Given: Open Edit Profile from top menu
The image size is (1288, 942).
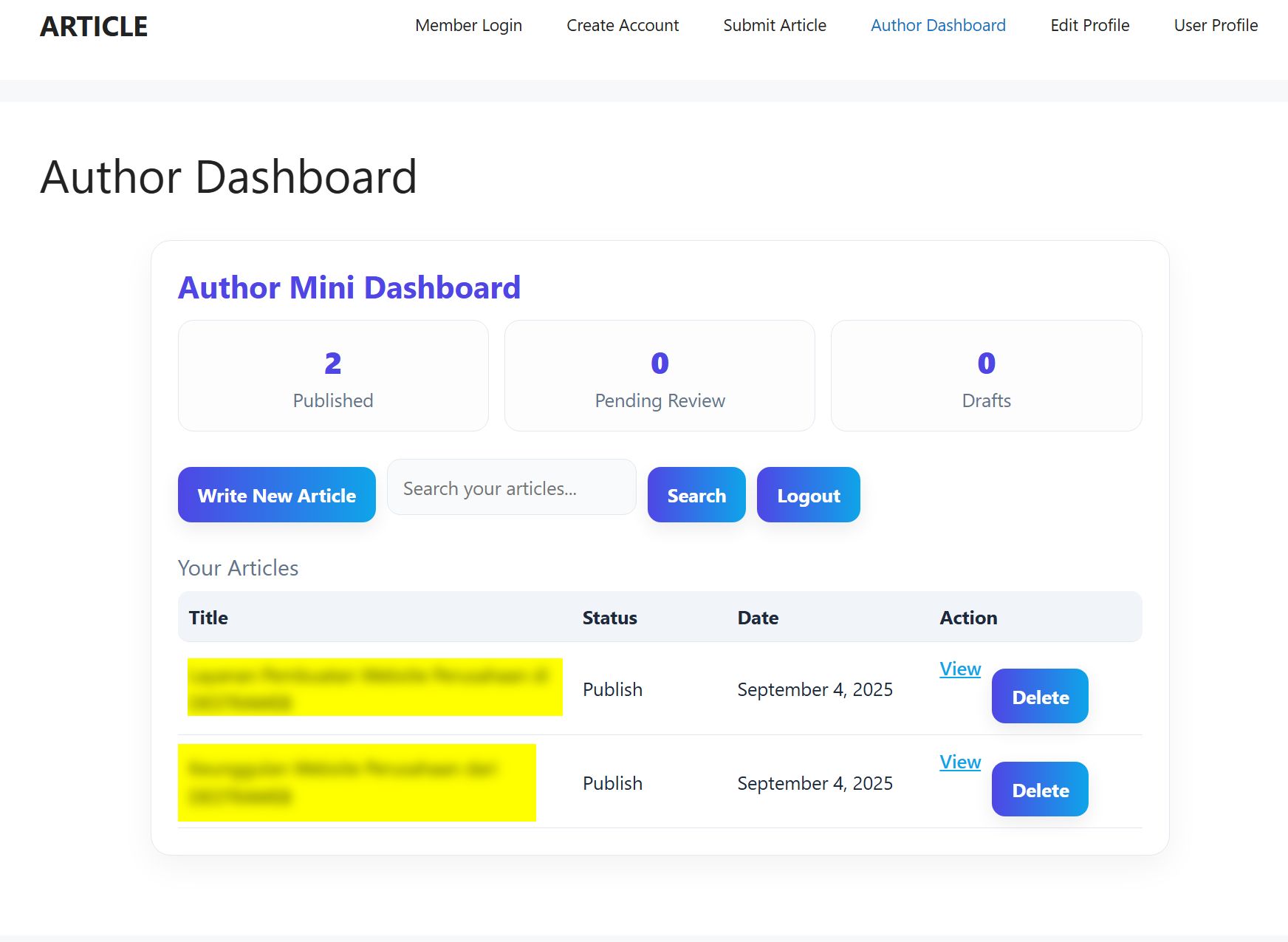Looking at the screenshot, I should [1089, 25].
